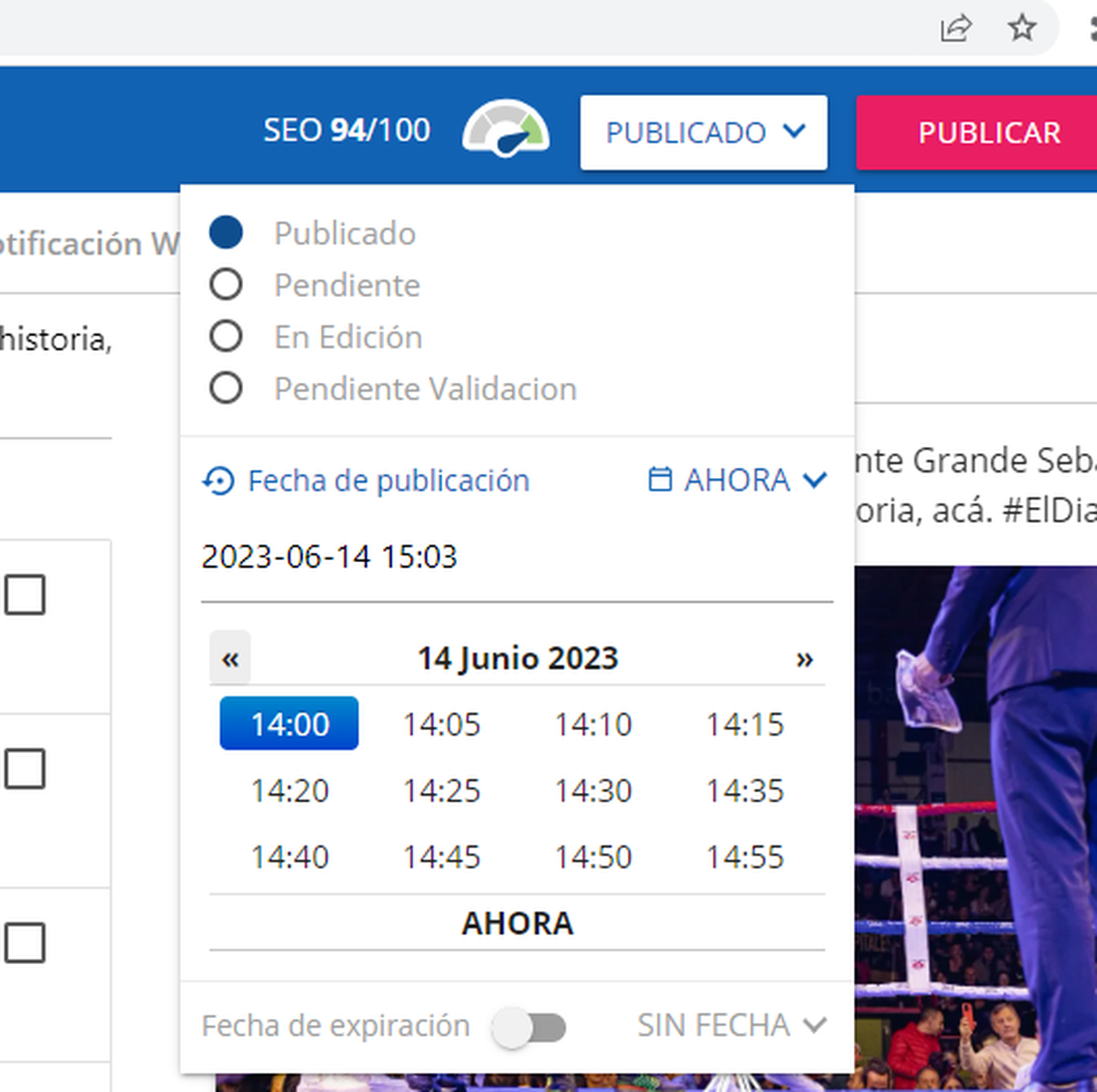Select the Pendiente radio option

tap(226, 285)
